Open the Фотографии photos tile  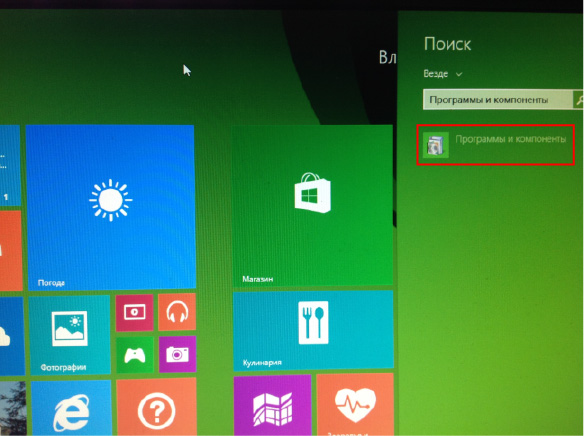(x=69, y=335)
